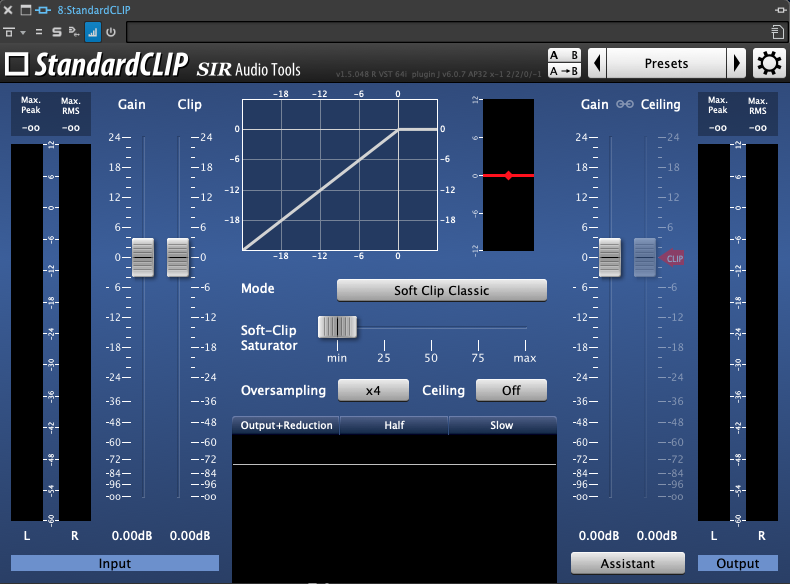Click the Clip fader handle
Image resolution: width=790 pixels, height=584 pixels.
[178, 257]
